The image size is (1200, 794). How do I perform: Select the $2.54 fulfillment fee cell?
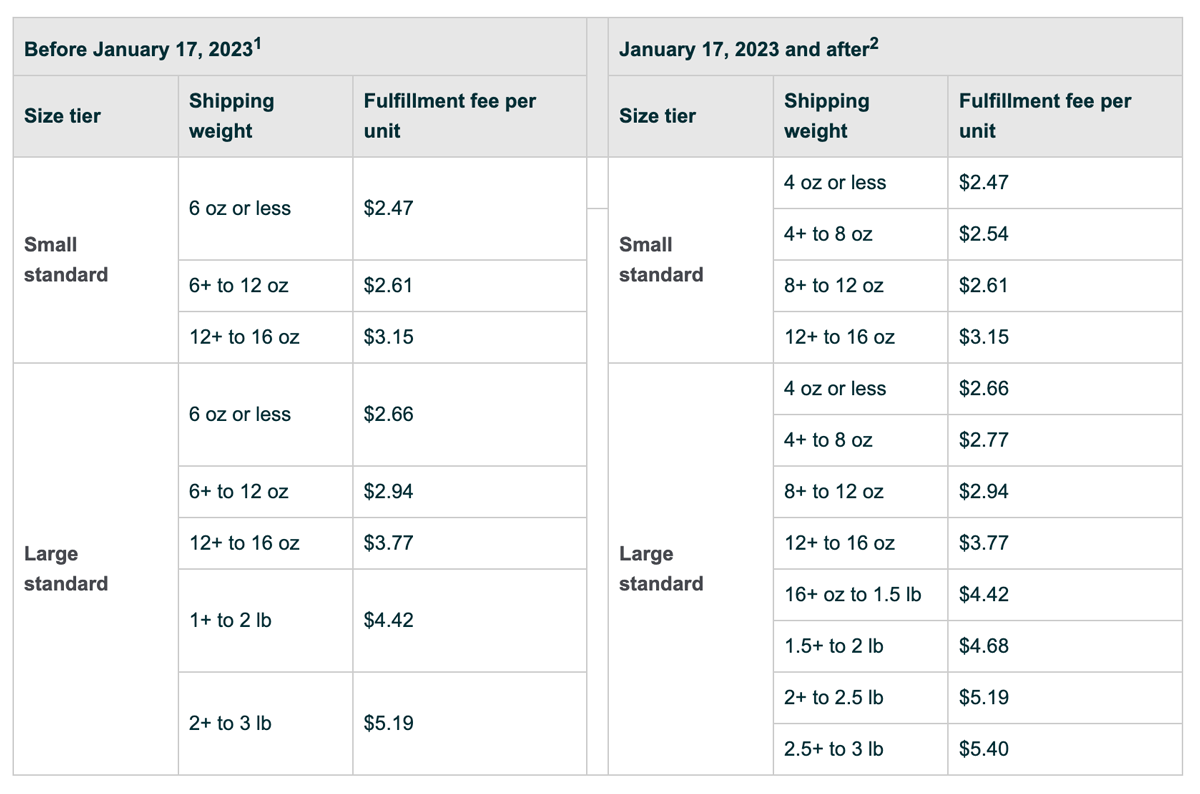(x=984, y=234)
